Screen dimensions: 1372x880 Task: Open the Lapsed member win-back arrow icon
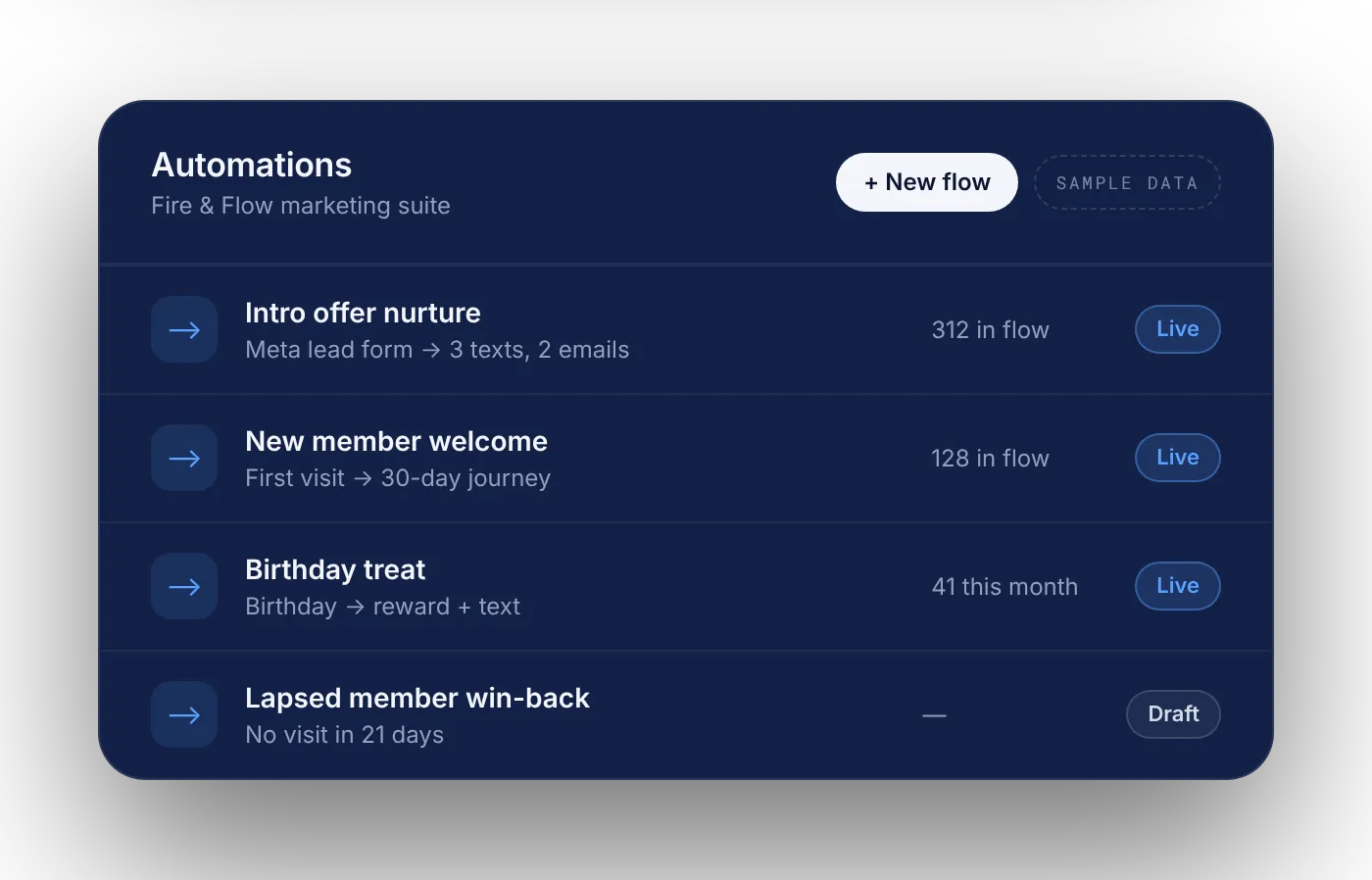point(184,714)
